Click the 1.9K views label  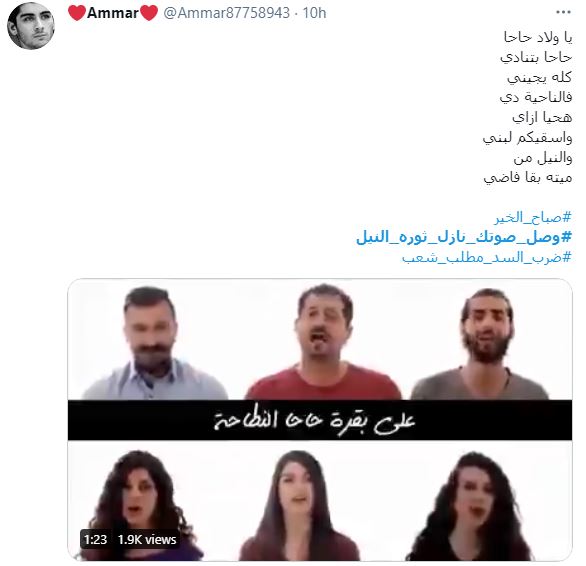(x=147, y=539)
